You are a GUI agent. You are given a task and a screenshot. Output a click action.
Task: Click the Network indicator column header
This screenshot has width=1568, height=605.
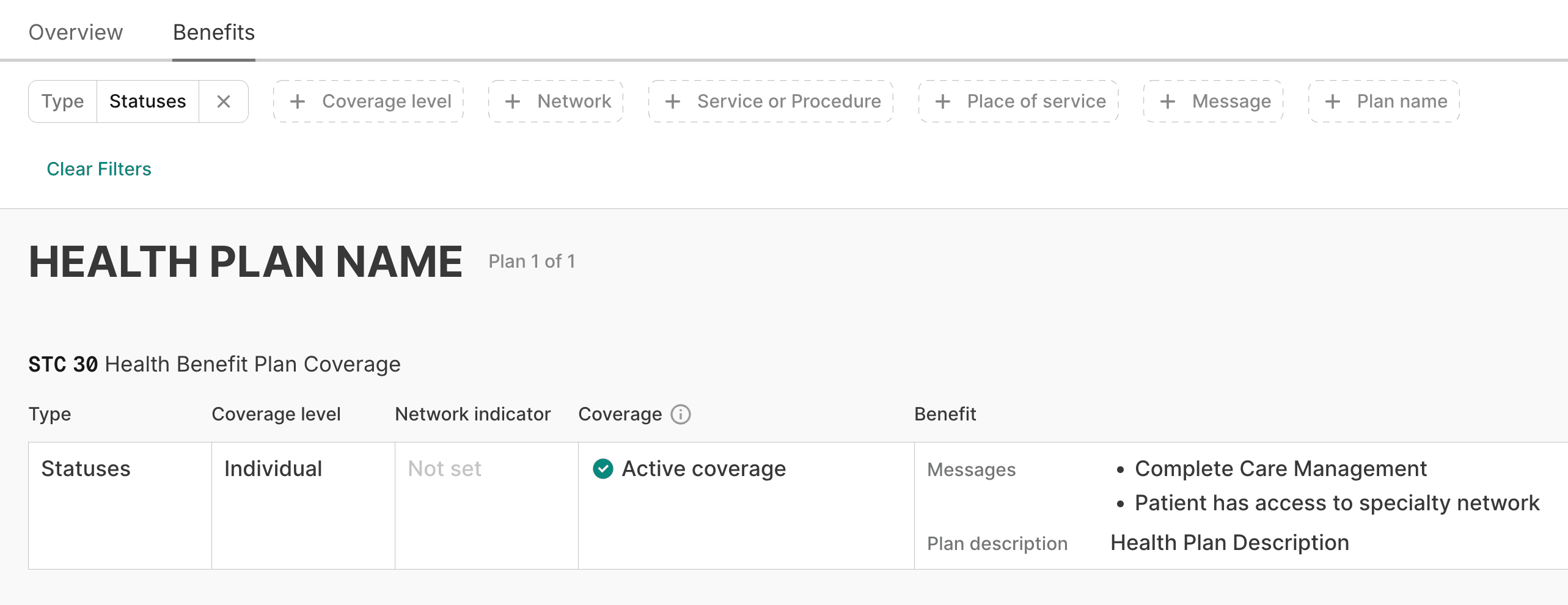pyautogui.click(x=472, y=414)
